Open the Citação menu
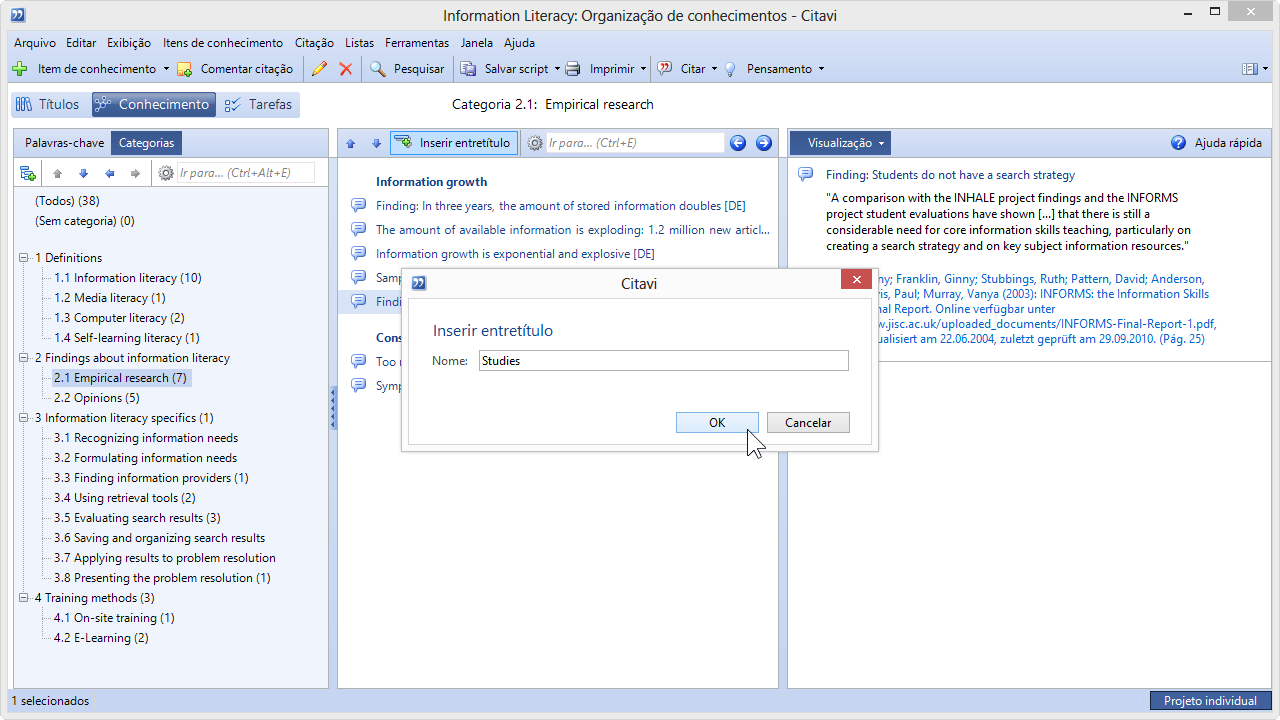 click(x=314, y=43)
